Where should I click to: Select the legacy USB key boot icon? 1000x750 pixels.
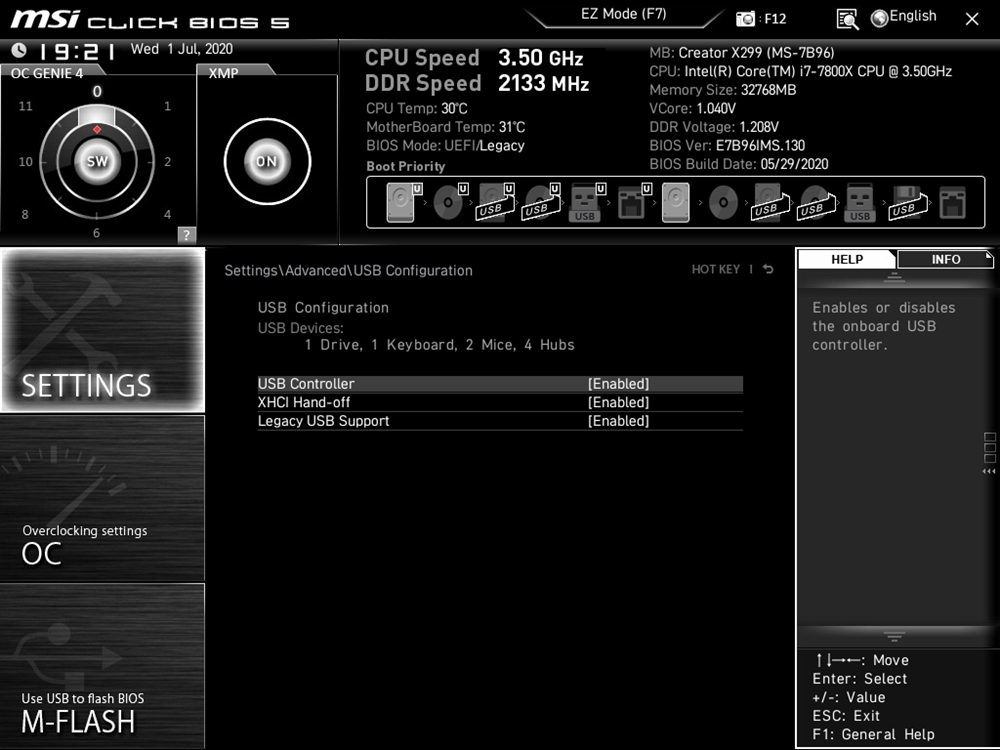coord(860,202)
